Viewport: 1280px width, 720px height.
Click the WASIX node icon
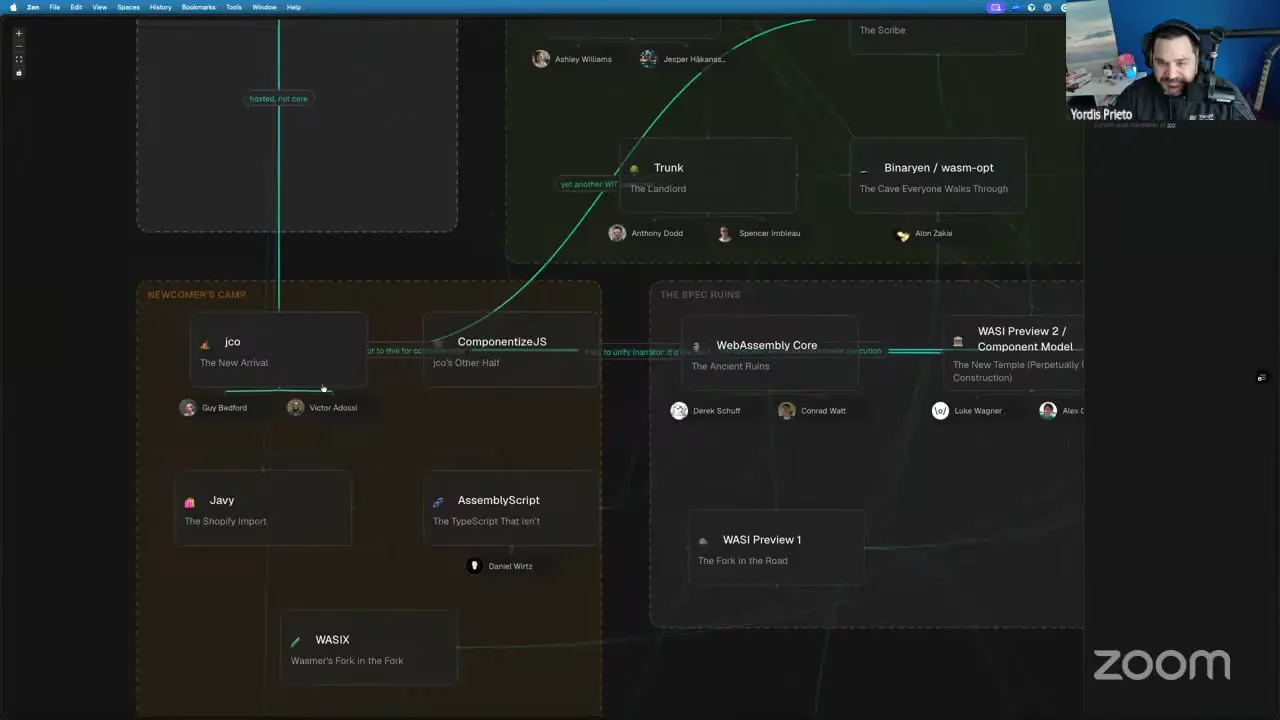point(295,642)
